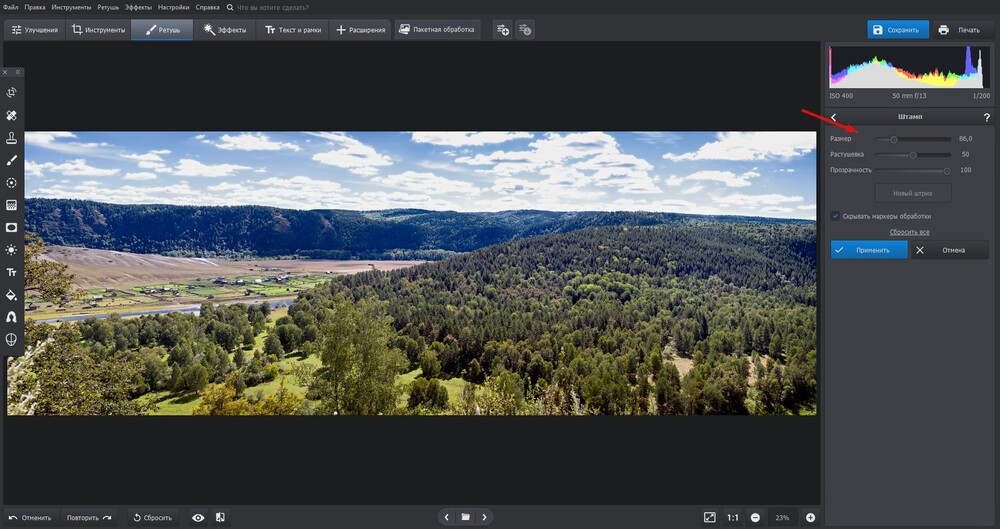Click the Применить button
The width and height of the screenshot is (1000, 529).
click(868, 250)
